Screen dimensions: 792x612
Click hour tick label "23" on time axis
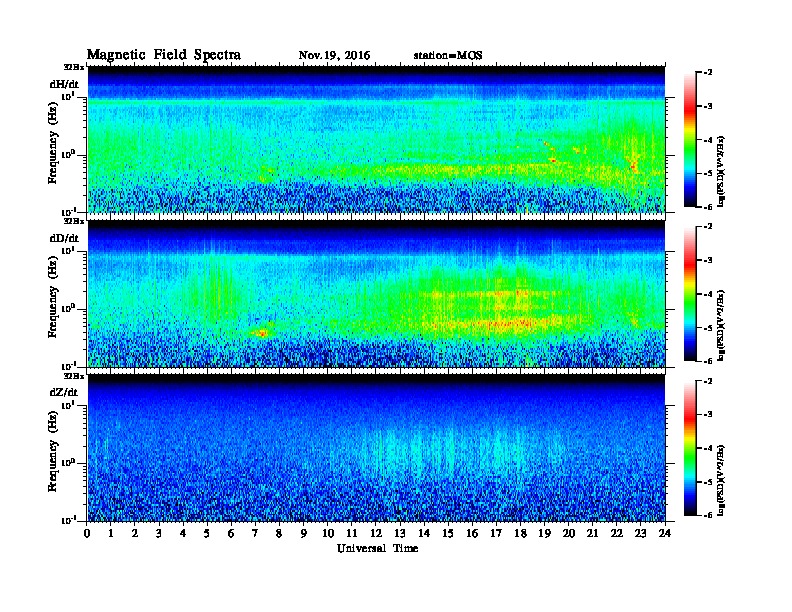coord(640,533)
